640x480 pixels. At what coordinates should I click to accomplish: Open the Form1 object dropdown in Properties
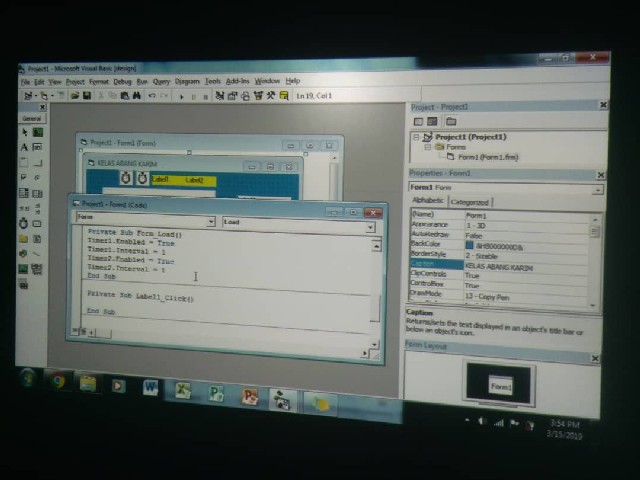tap(598, 188)
